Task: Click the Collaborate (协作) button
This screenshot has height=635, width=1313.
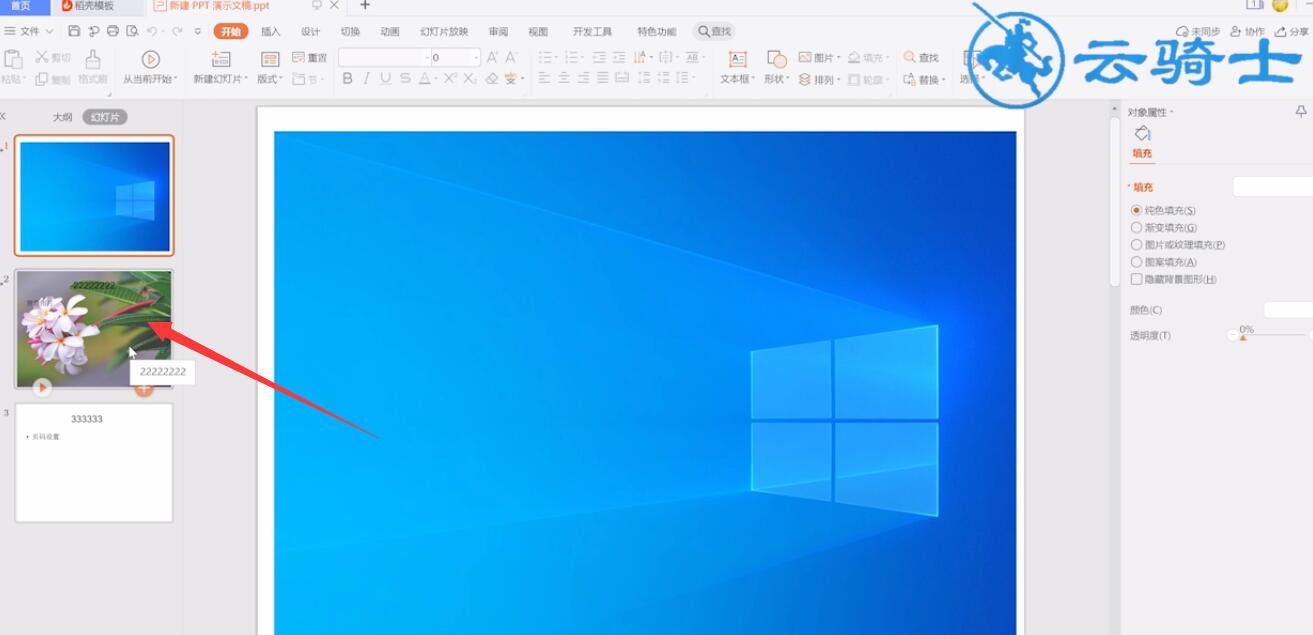Action: point(1247,32)
